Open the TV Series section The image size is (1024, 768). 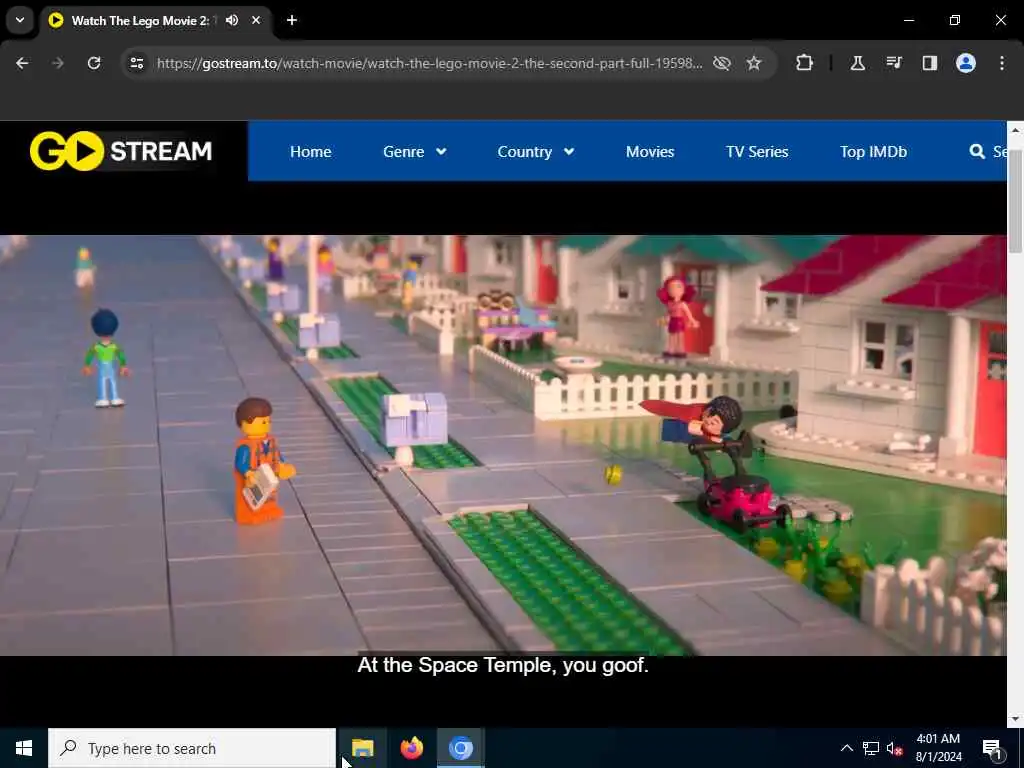point(757,152)
